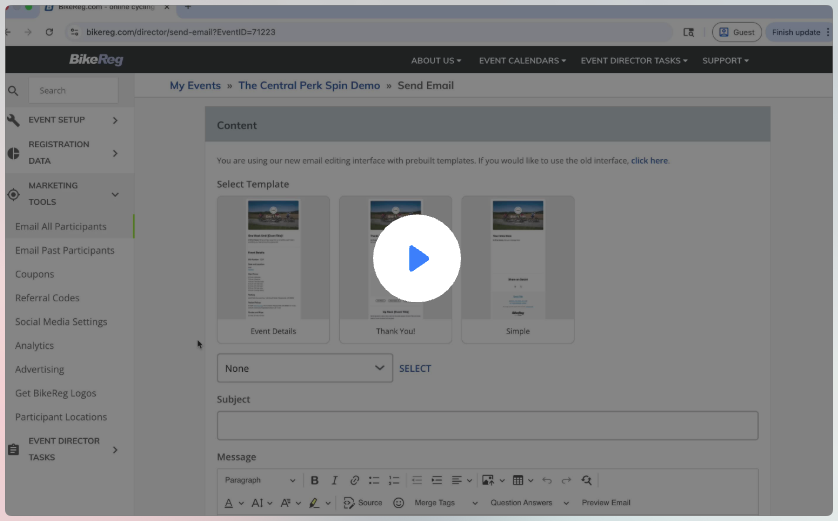The width and height of the screenshot is (838, 521).
Task: Click the insert image icon
Action: [x=488, y=480]
